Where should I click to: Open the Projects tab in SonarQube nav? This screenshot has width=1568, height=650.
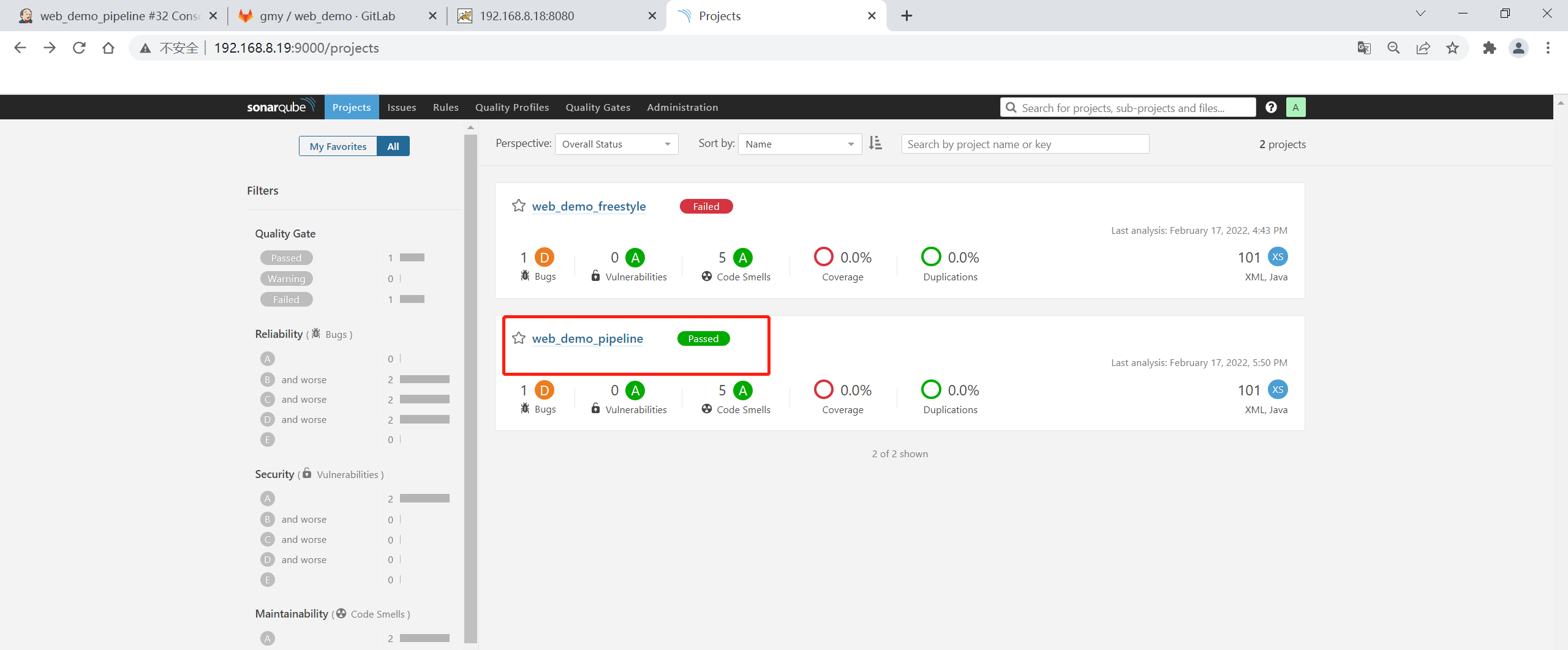click(x=352, y=107)
